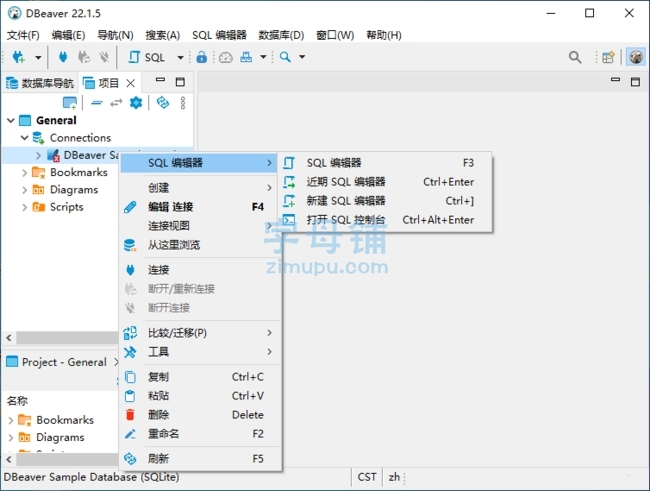Minimize the projects panel view
Screen dimensions: 650x491
(160, 80)
